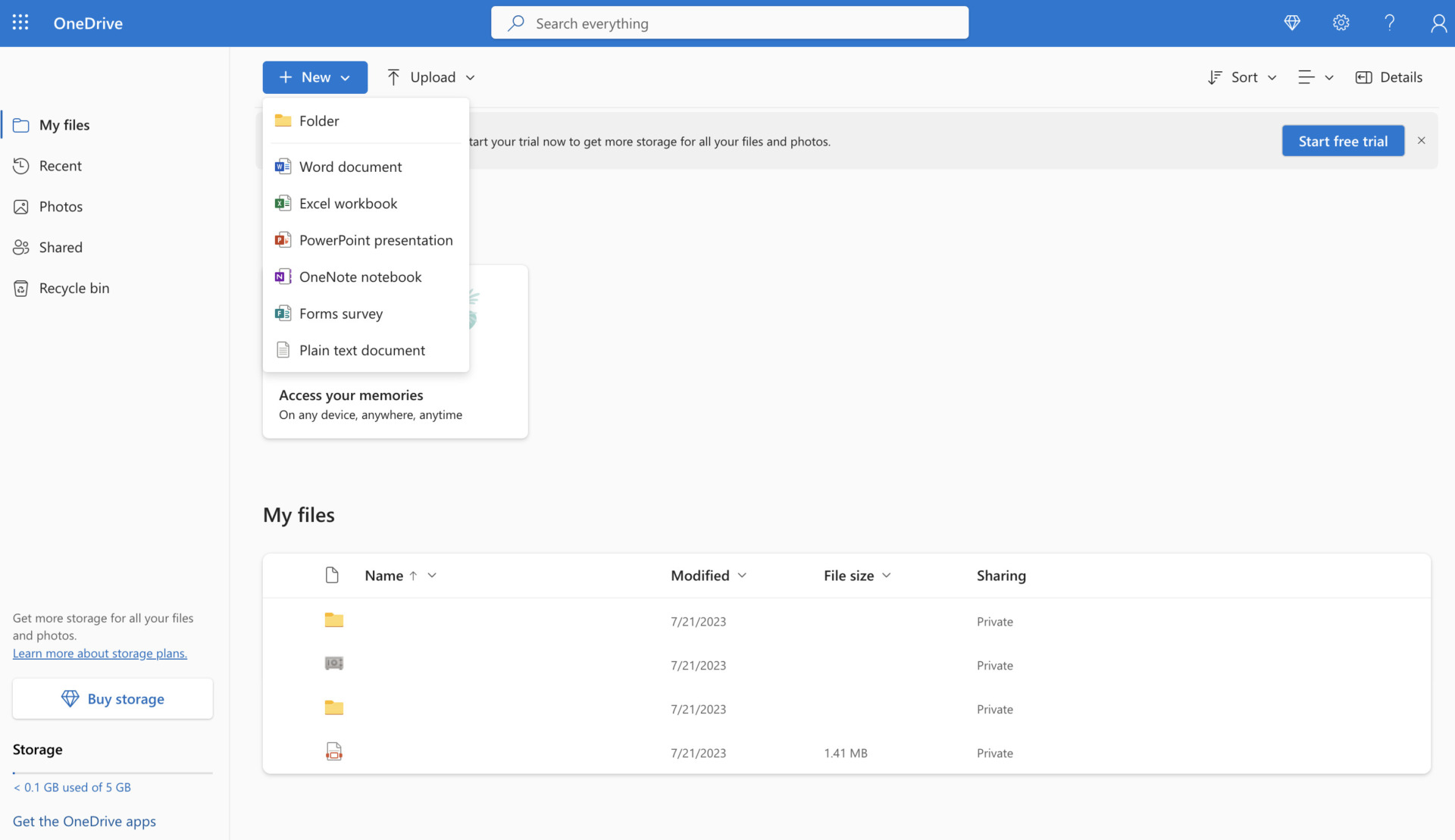Select PowerPoint presentation from the New menu
The width and height of the screenshot is (1455, 840).
pos(376,239)
